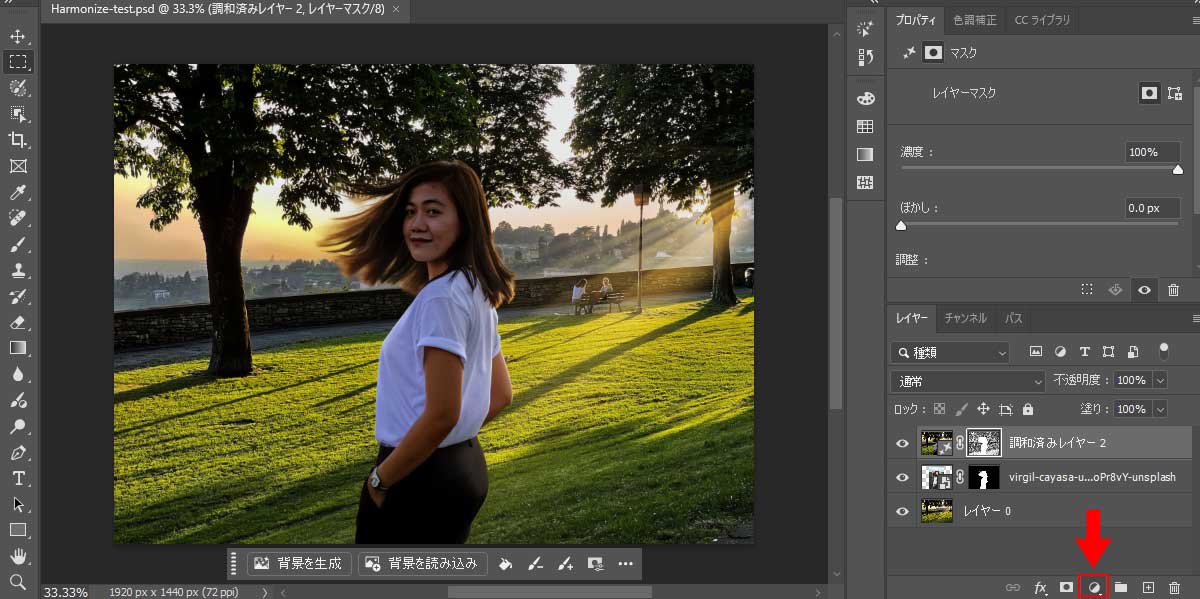Screen dimensions: 1200x599
Task: Toggle the layer filtering switch
Action: (1162, 351)
